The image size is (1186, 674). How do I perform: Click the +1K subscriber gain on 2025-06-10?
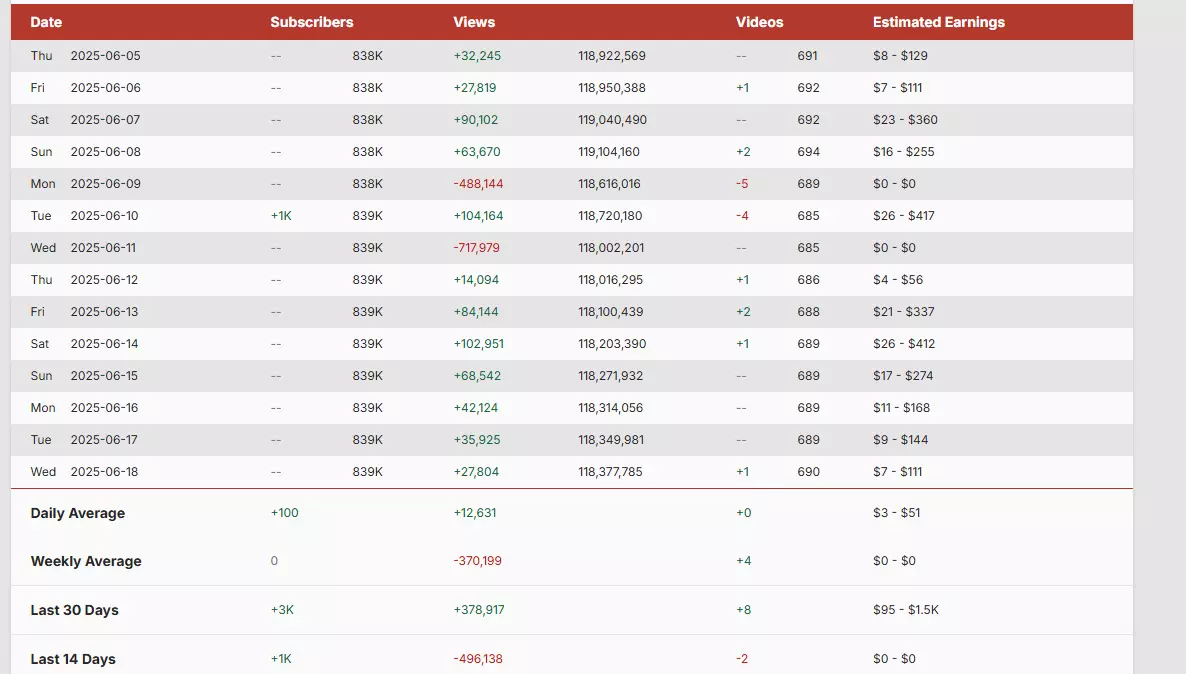(281, 216)
